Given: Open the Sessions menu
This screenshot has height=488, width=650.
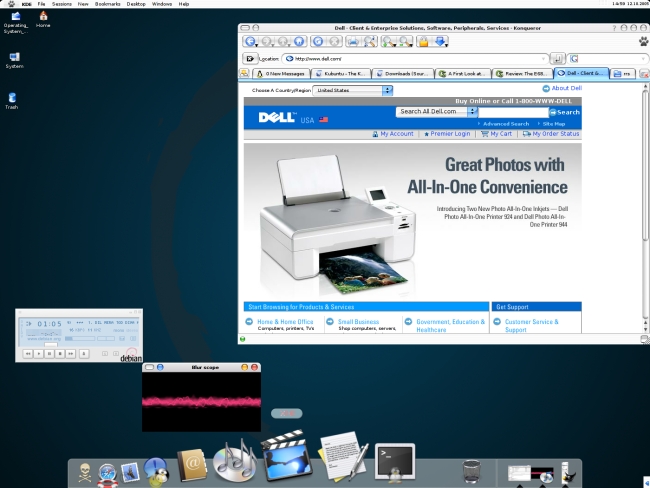Looking at the screenshot, I should pyautogui.click(x=61, y=4).
